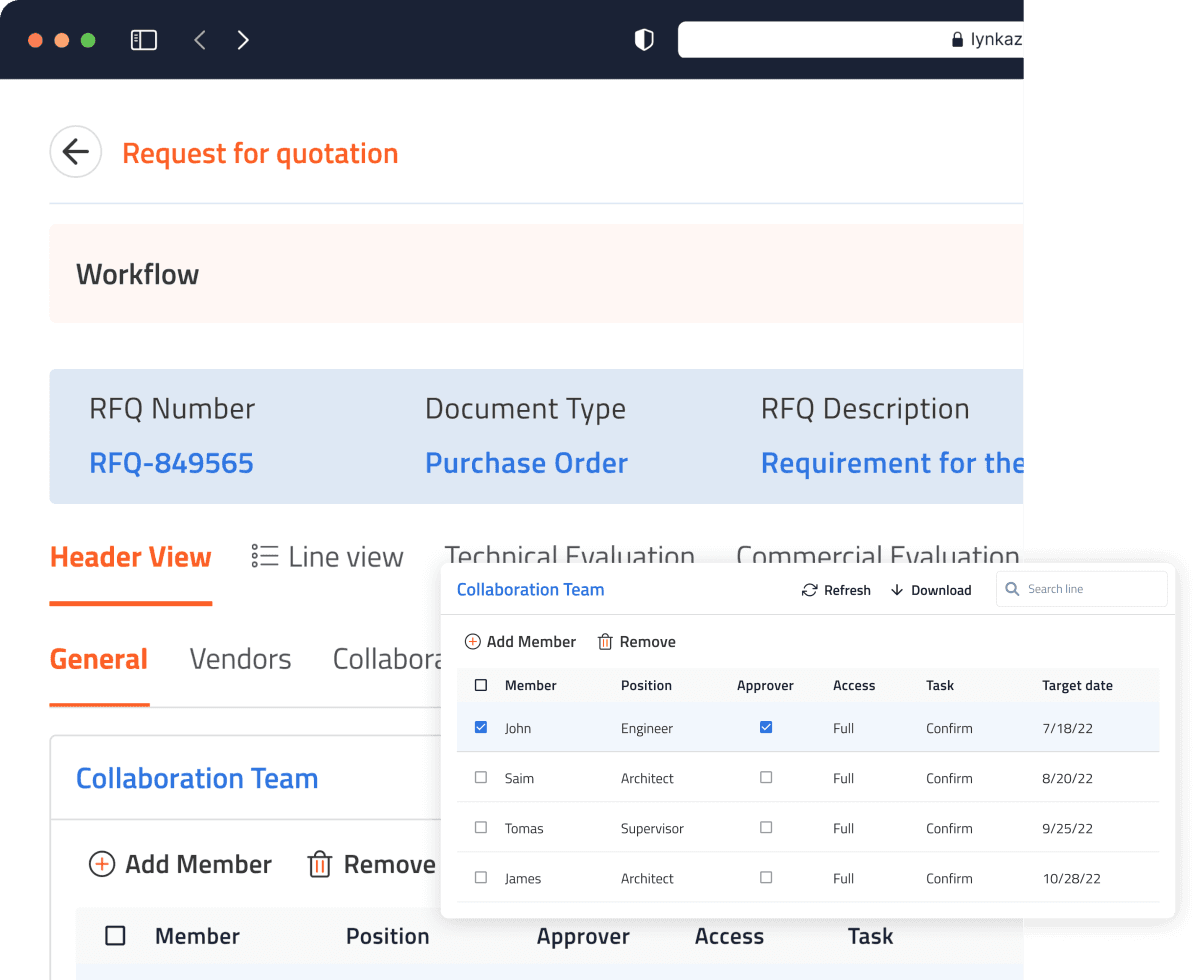This screenshot has height=980, width=1200.
Task: Click Download button in popup panel
Action: point(931,590)
